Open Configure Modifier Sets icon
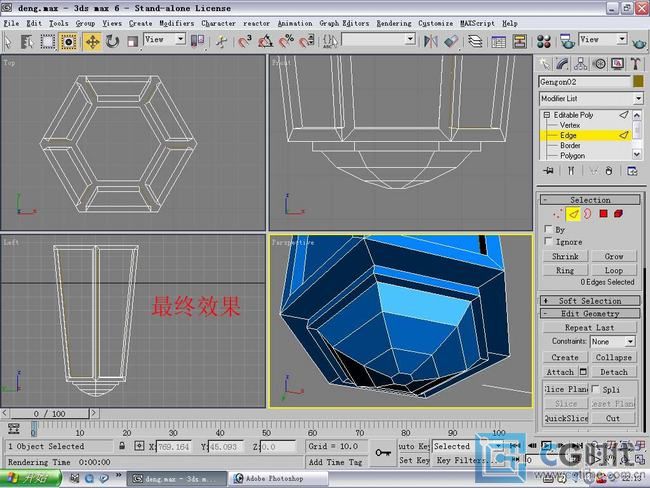650x488 pixels. 632,171
